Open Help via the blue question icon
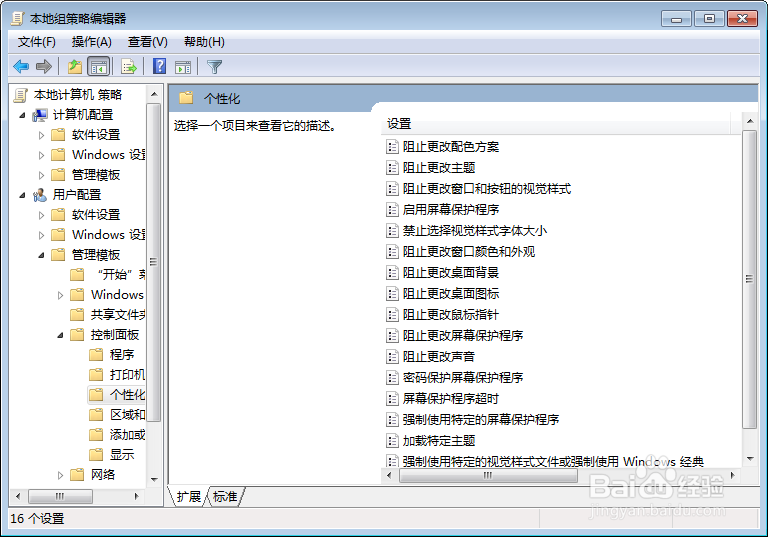The width and height of the screenshot is (768, 537). pyautogui.click(x=159, y=66)
